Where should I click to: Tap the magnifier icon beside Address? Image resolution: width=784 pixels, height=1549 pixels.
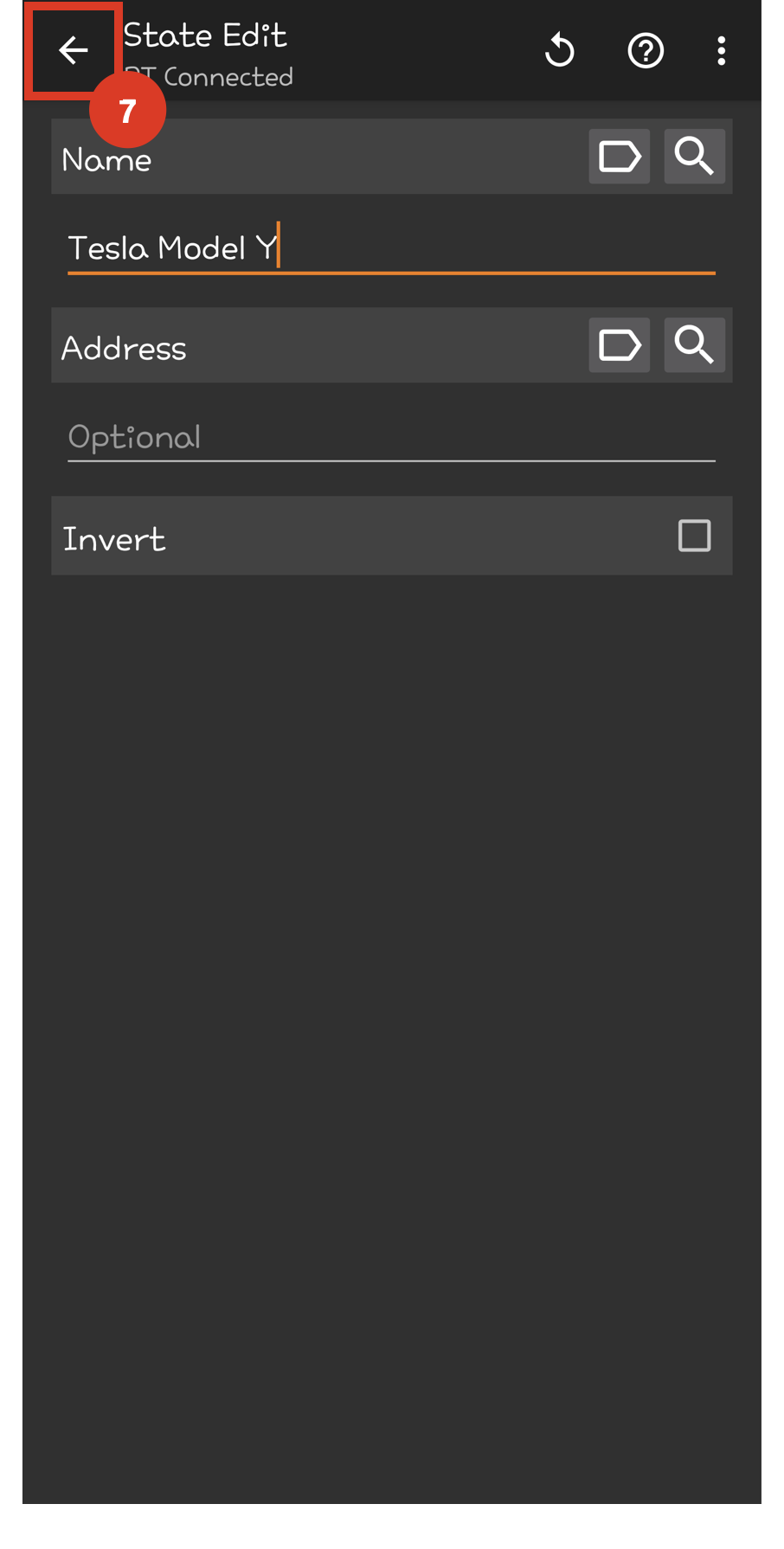click(694, 345)
